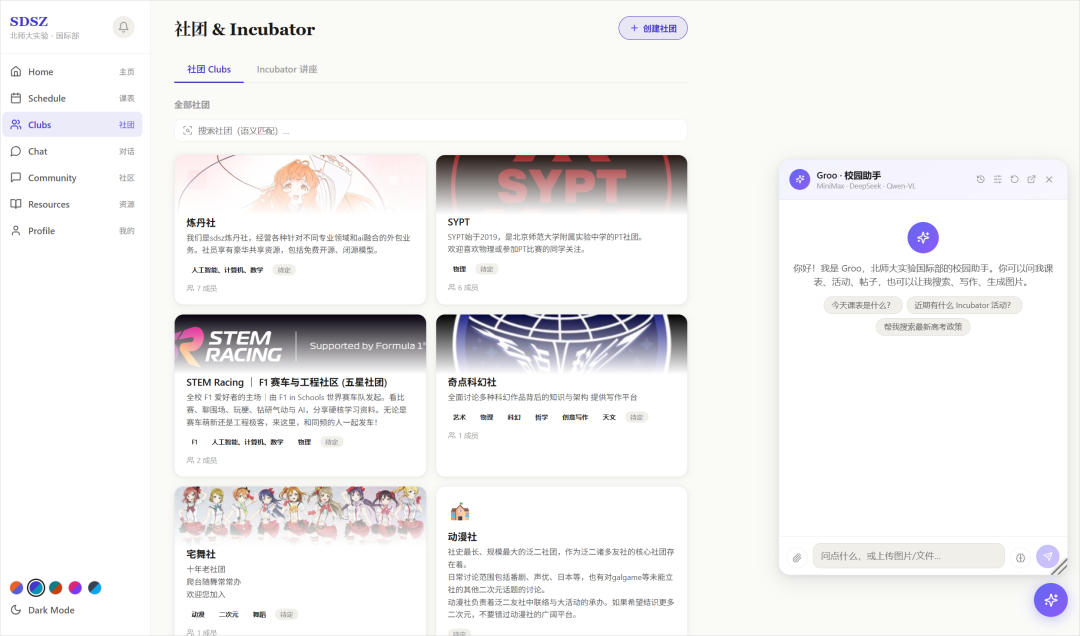Click the 今天课表是什么? suggestion chip

click(861, 305)
